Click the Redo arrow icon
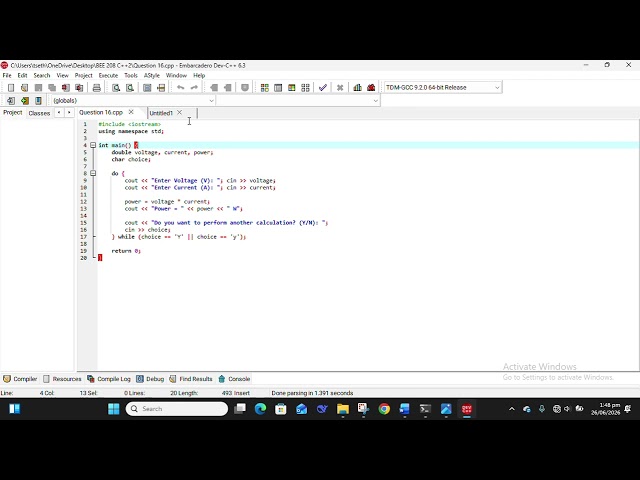 click(x=194, y=88)
